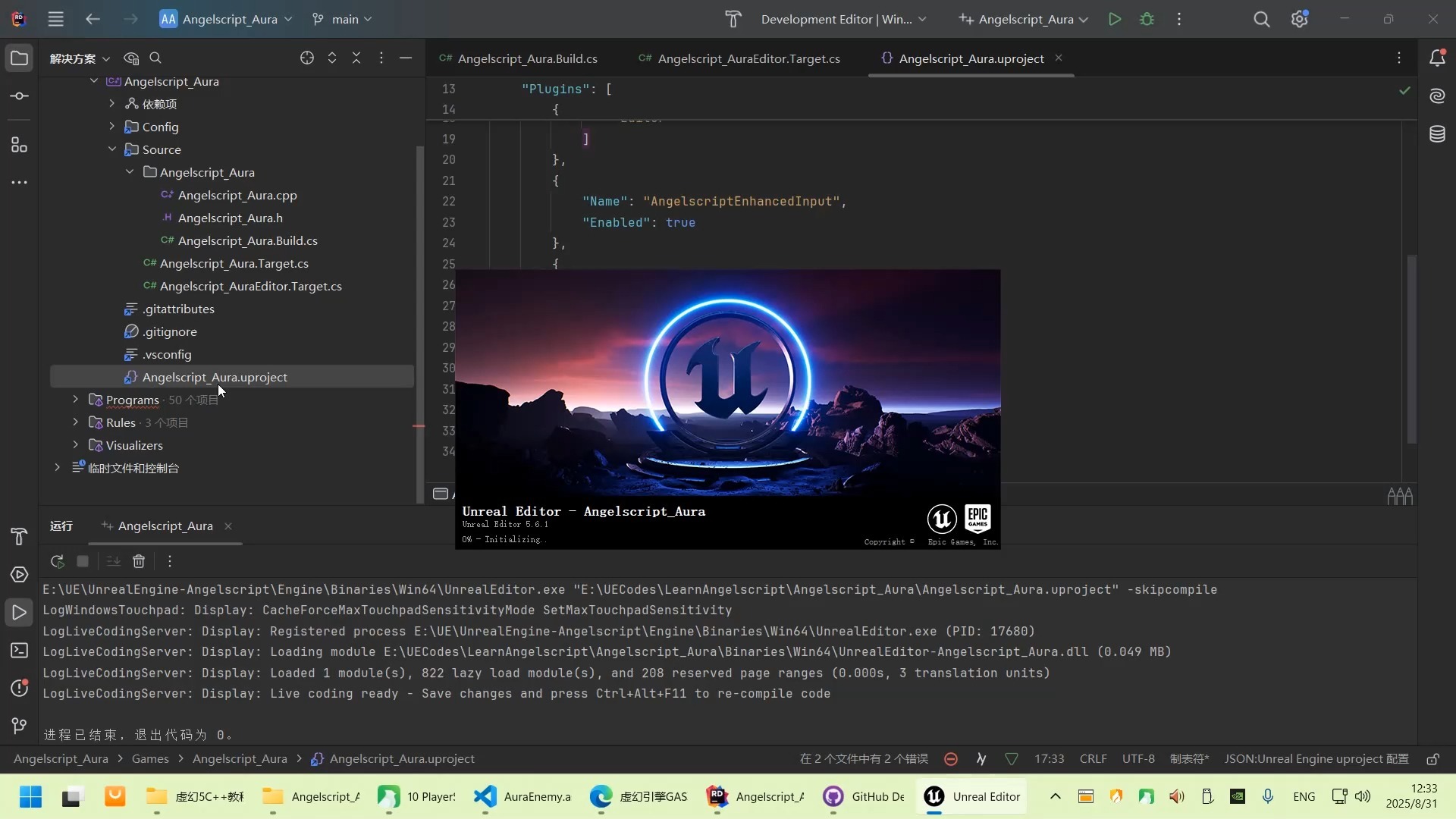1456x819 pixels.
Task: Close the Angelscript_Aura run tab
Action: coord(227,526)
